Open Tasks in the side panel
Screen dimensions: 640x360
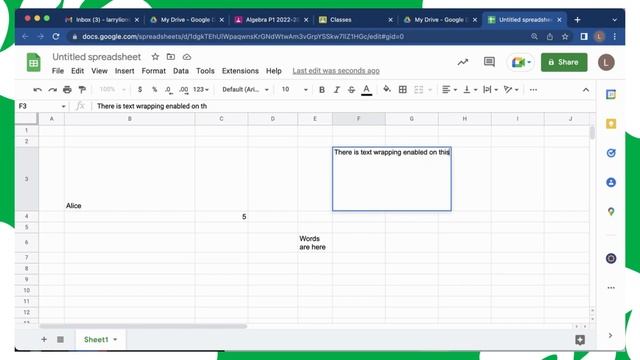611,153
